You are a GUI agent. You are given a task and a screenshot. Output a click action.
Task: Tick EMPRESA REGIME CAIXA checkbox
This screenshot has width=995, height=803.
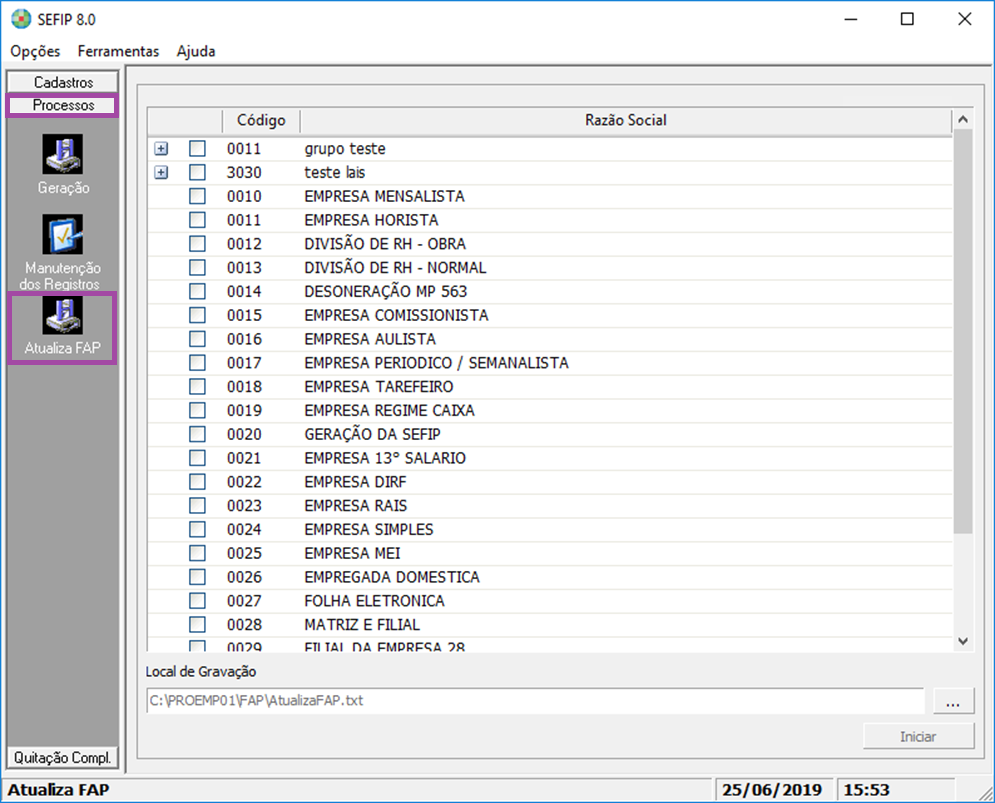[197, 410]
